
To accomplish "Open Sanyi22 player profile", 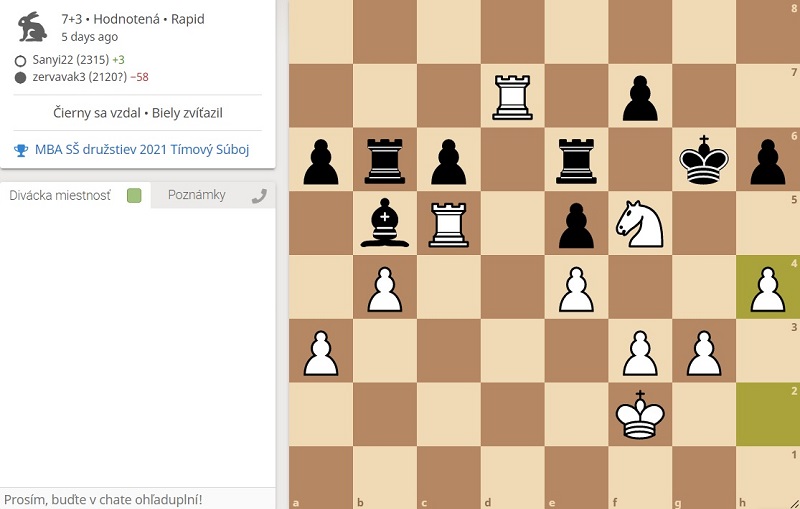I will (x=60, y=60).
